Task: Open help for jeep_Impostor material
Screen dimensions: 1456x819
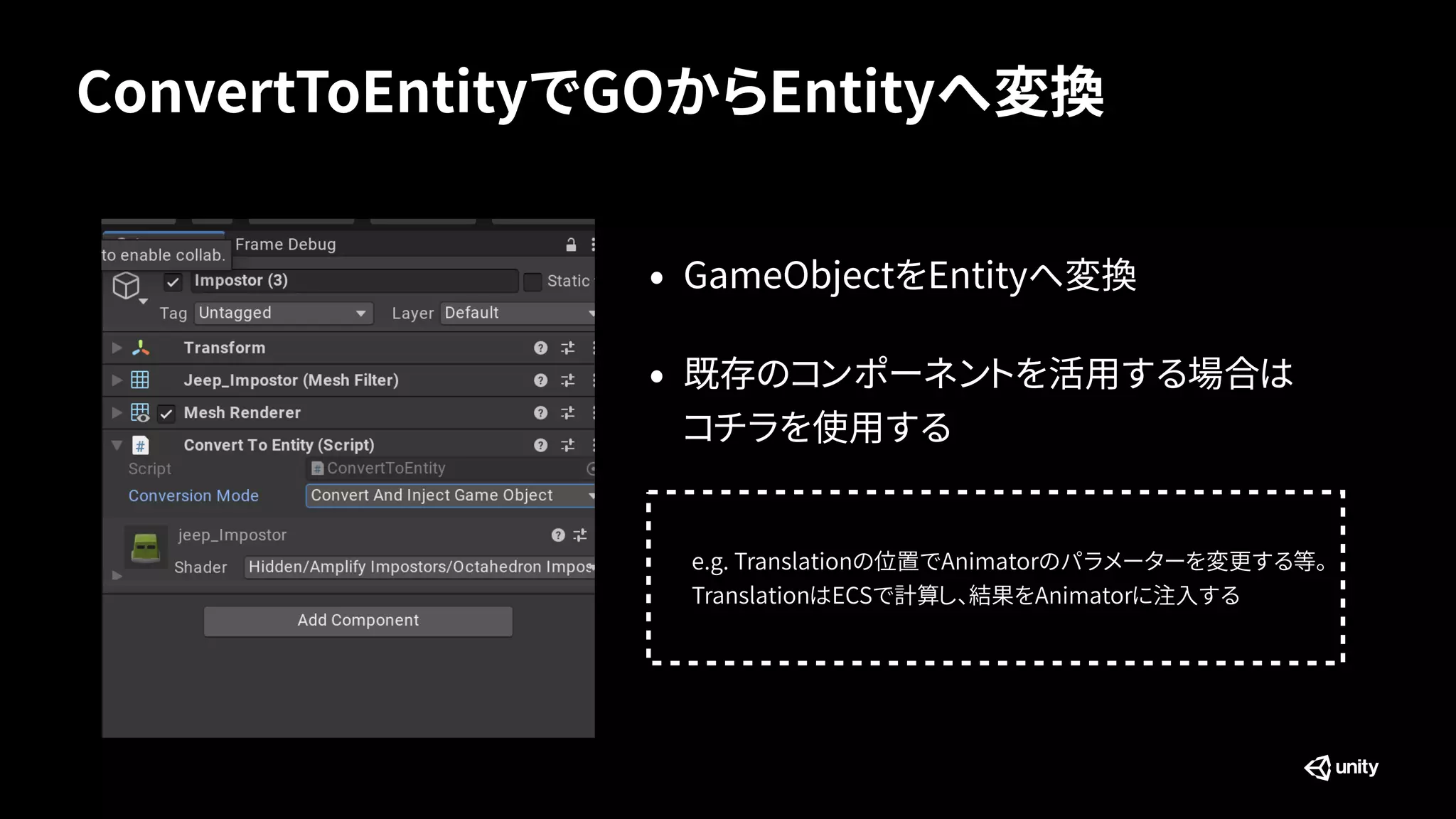Action: [x=558, y=535]
